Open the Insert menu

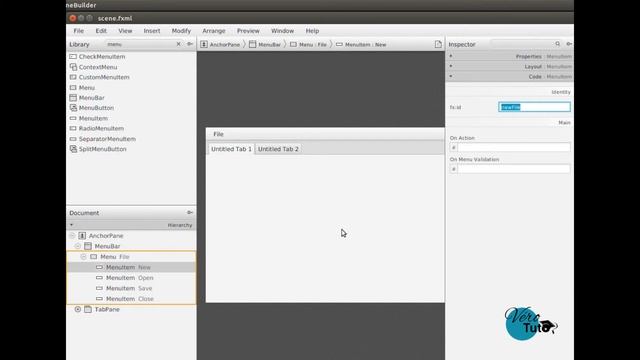click(152, 31)
